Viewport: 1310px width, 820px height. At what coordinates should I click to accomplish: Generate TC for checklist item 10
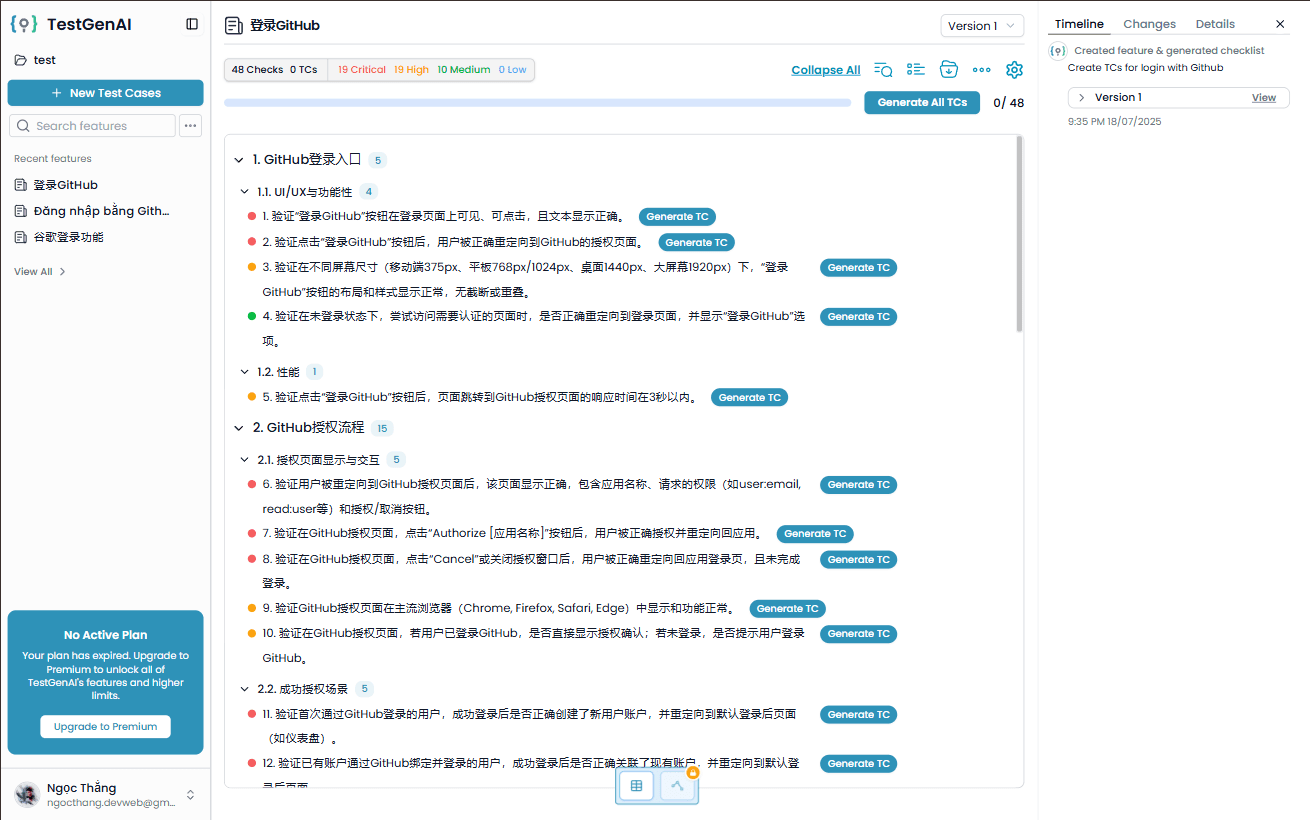(x=858, y=634)
